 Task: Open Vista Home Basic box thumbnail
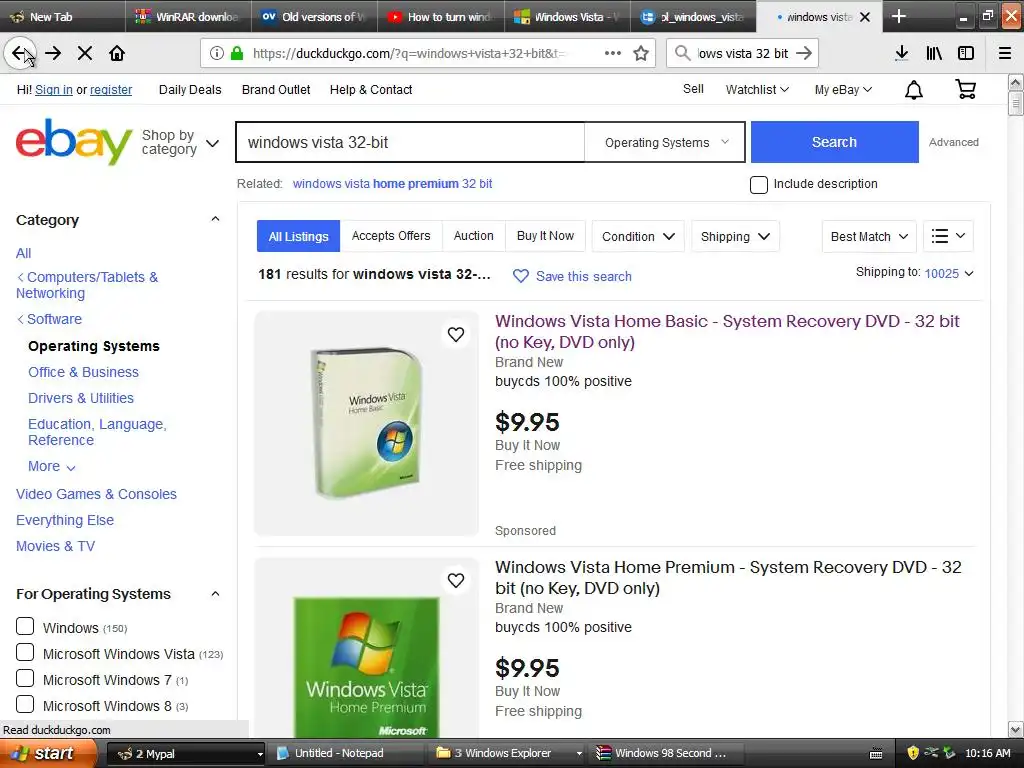tap(366, 423)
